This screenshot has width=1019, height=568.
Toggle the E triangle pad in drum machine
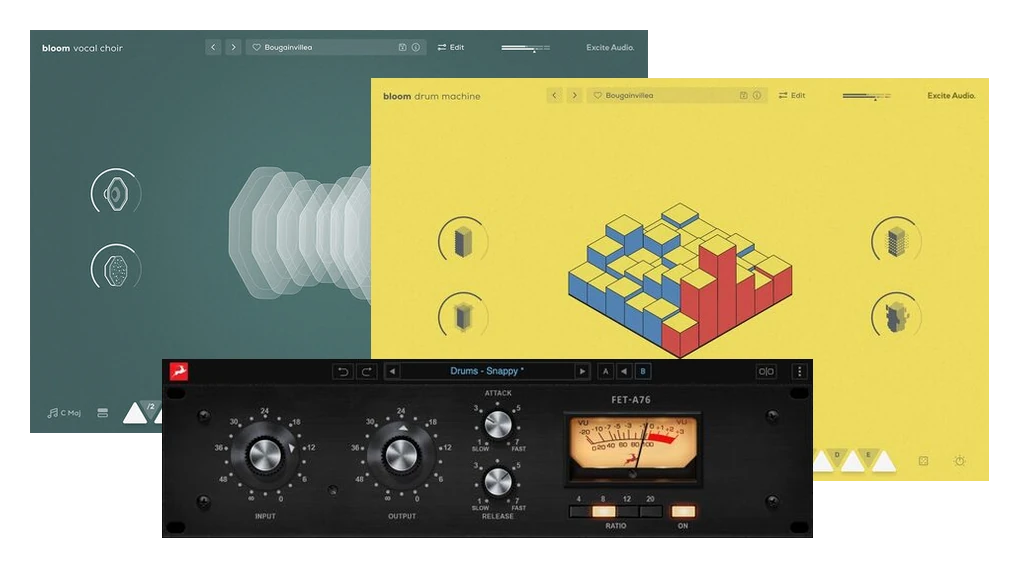point(868,456)
